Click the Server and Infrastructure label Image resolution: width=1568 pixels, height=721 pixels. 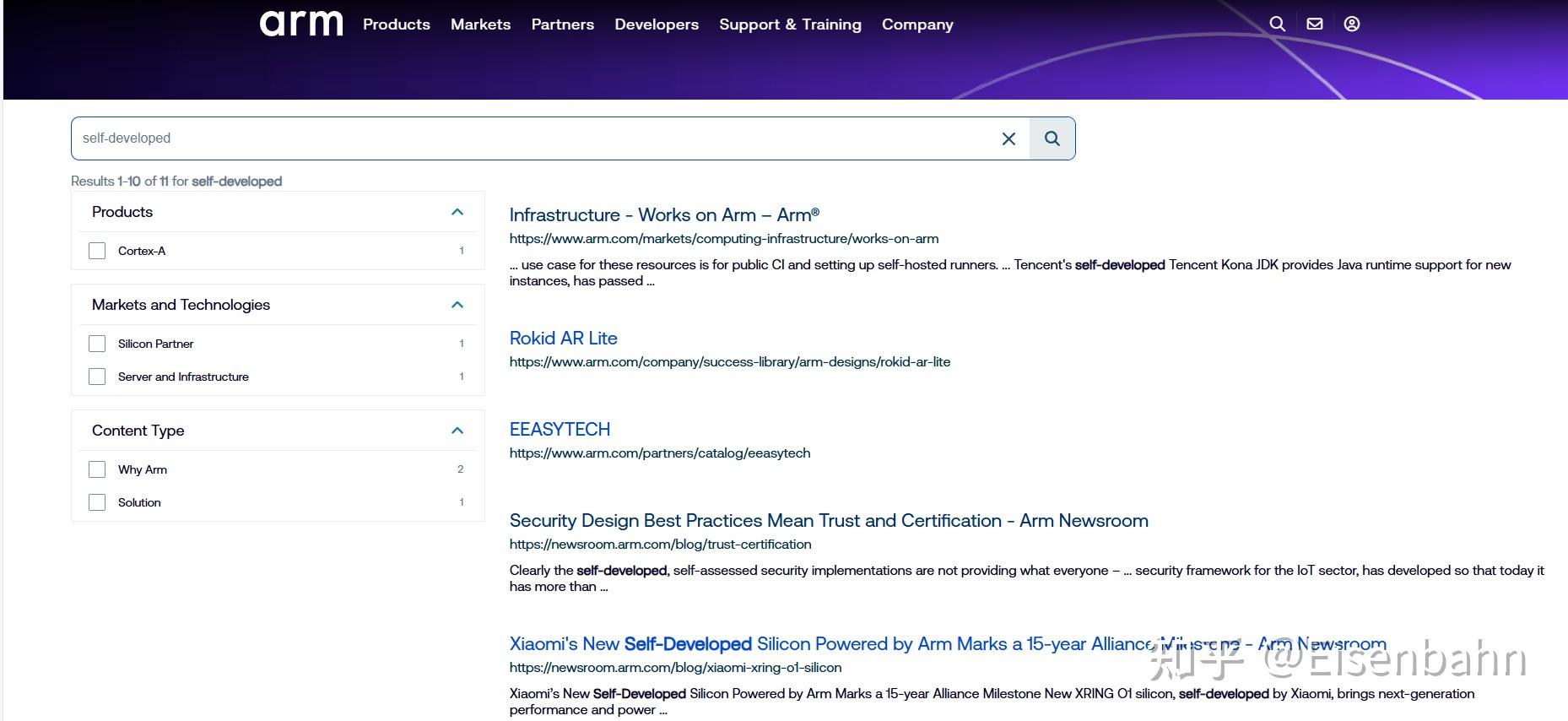pos(183,377)
